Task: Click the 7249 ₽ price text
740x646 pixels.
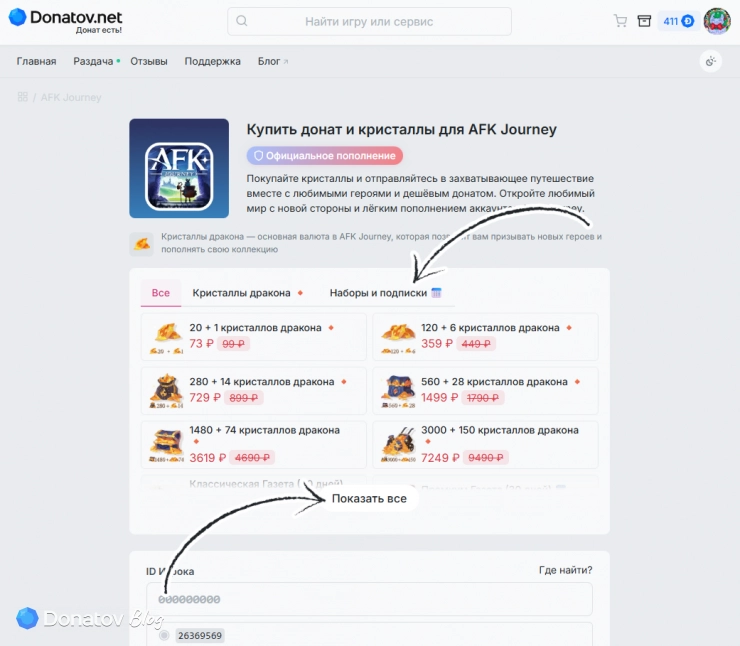Action: (440, 458)
